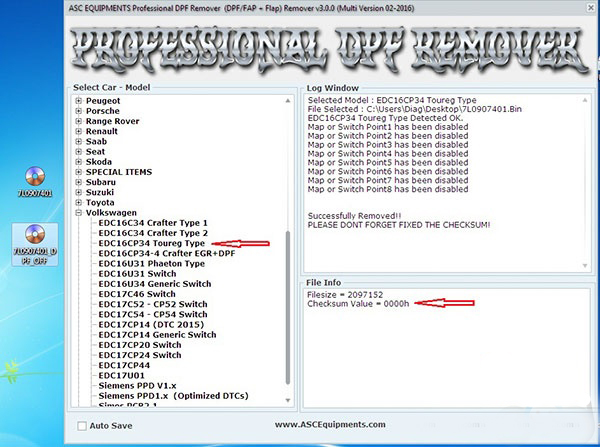Select EDC16CP34 Toureg Type entry
Image resolution: width=600 pixels, height=447 pixels.
click(152, 243)
